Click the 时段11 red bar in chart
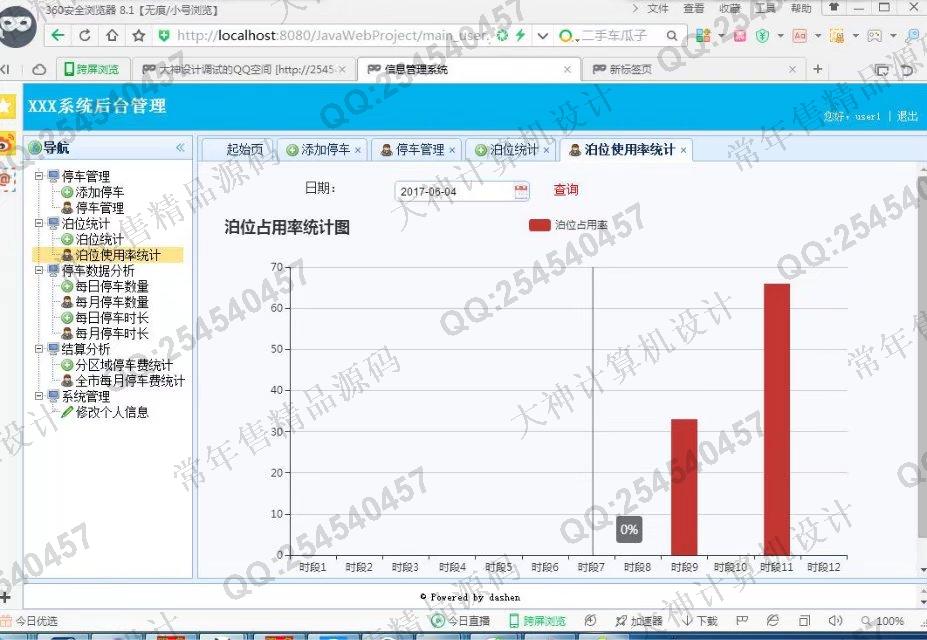This screenshot has width=927, height=640. pyautogui.click(x=777, y=419)
